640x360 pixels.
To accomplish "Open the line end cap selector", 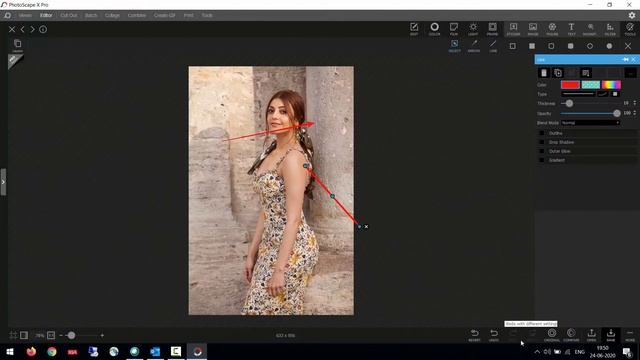I will click(615, 94).
